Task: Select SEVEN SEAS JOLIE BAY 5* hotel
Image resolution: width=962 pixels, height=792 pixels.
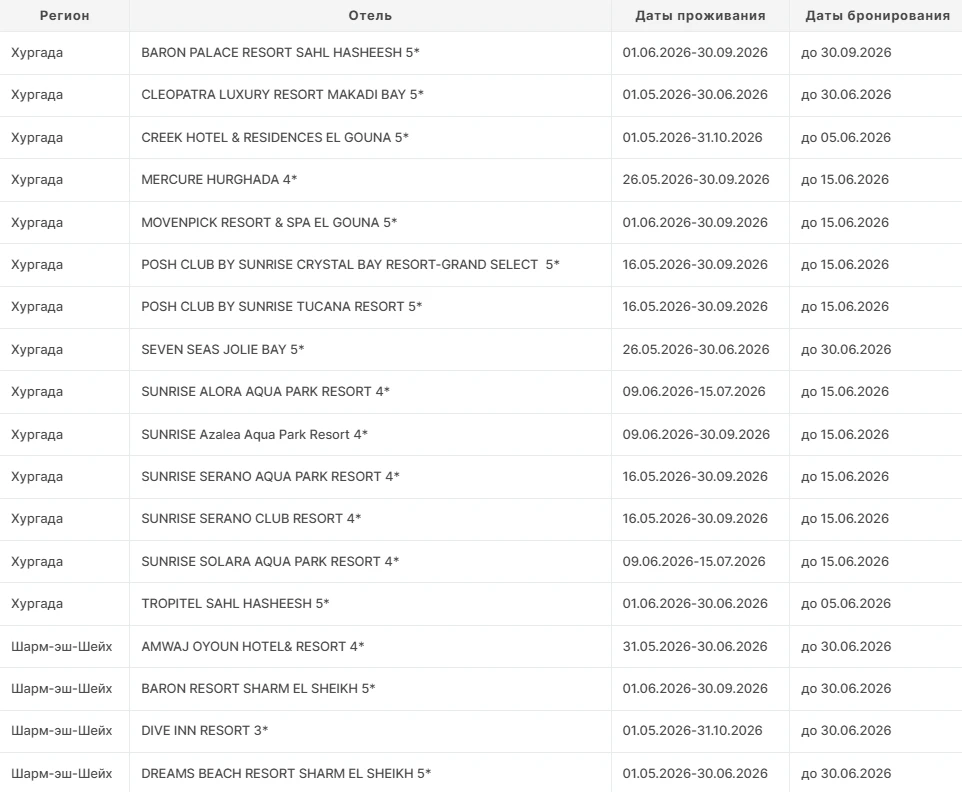Action: (223, 350)
